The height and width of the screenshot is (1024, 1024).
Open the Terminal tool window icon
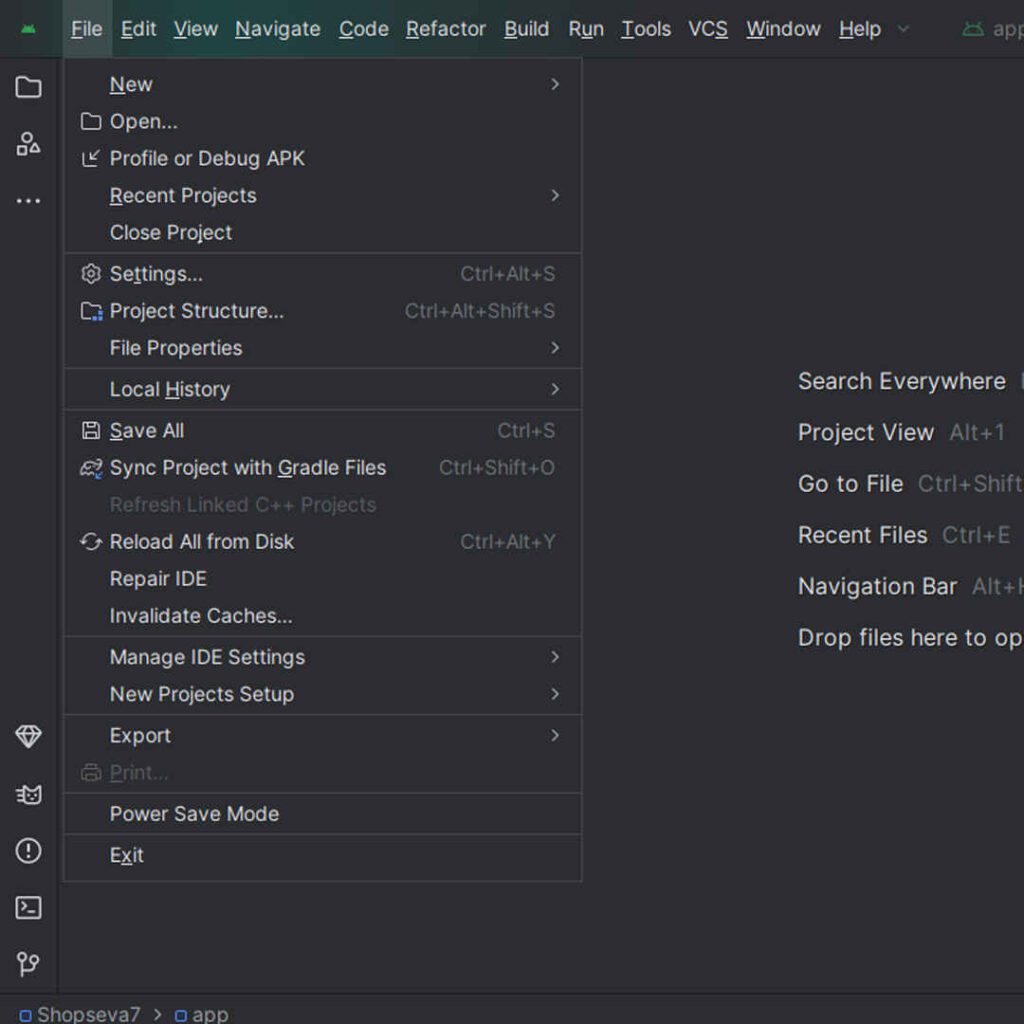pyautogui.click(x=28, y=908)
